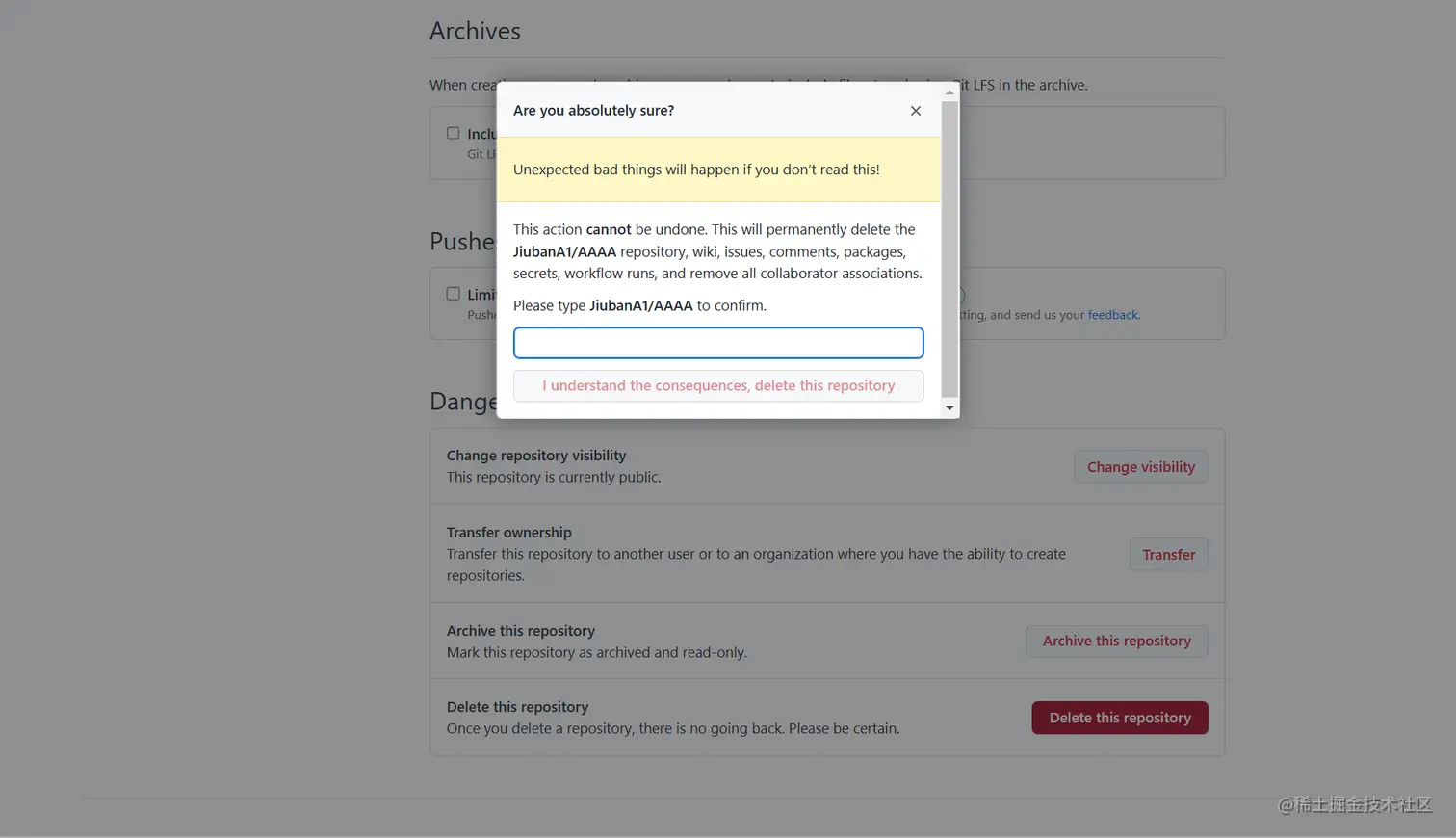Focus the repository name confirmation input field
This screenshot has width=1456, height=838.
tap(718, 343)
